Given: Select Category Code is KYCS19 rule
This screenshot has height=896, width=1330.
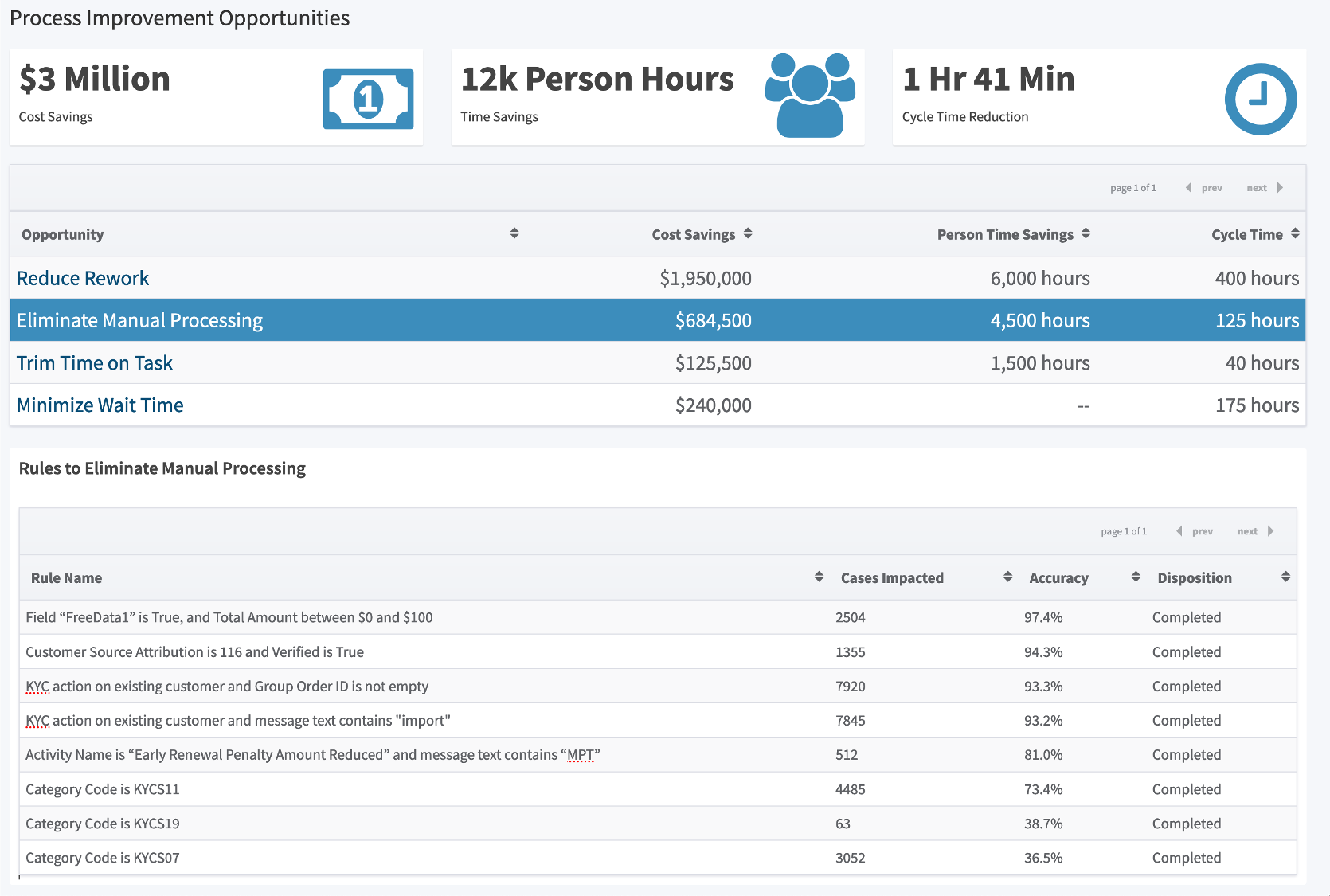Looking at the screenshot, I should (x=658, y=824).
